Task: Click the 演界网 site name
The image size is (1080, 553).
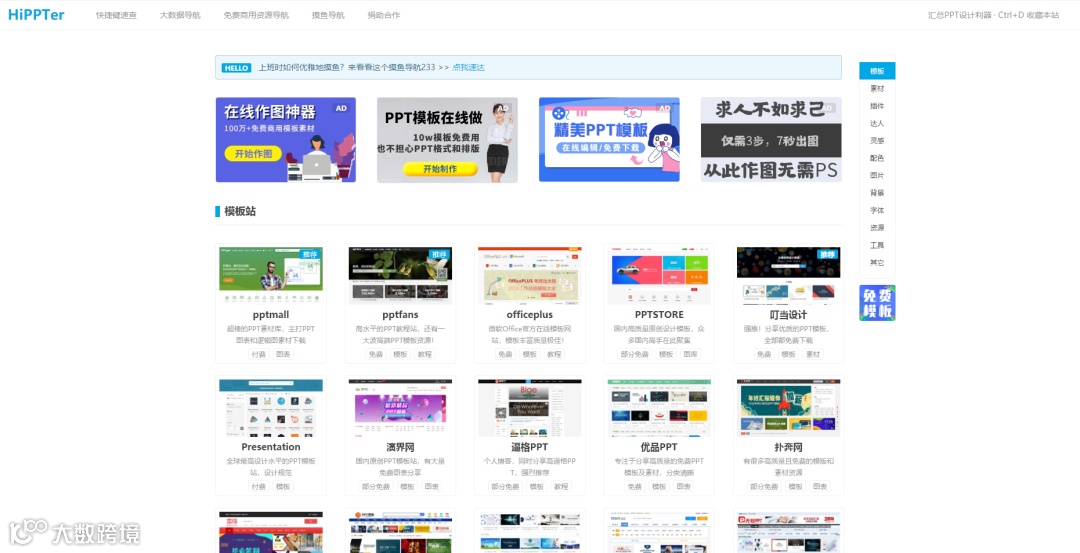Action: 400,447
